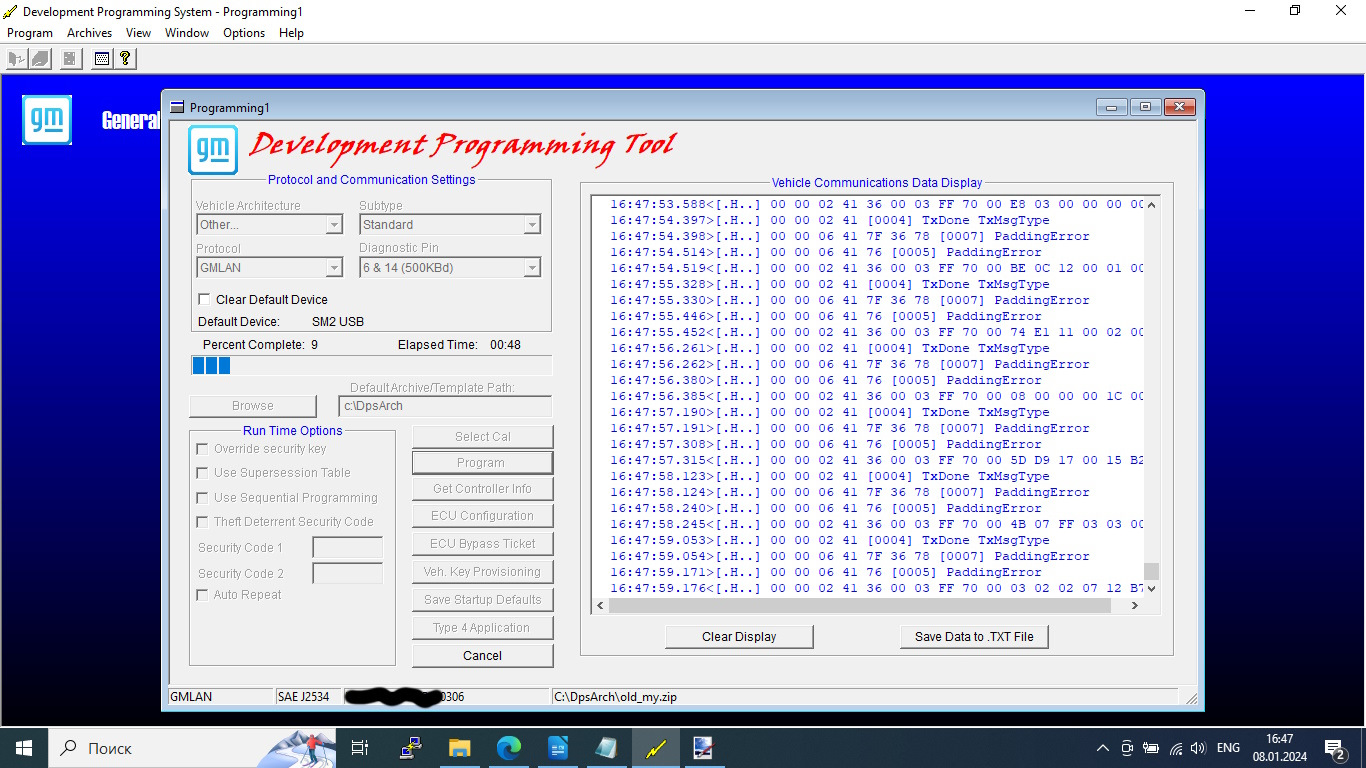Image resolution: width=1366 pixels, height=768 pixels.
Task: Open the Paint-like taskbar icon
Action: pyautogui.click(x=703, y=748)
